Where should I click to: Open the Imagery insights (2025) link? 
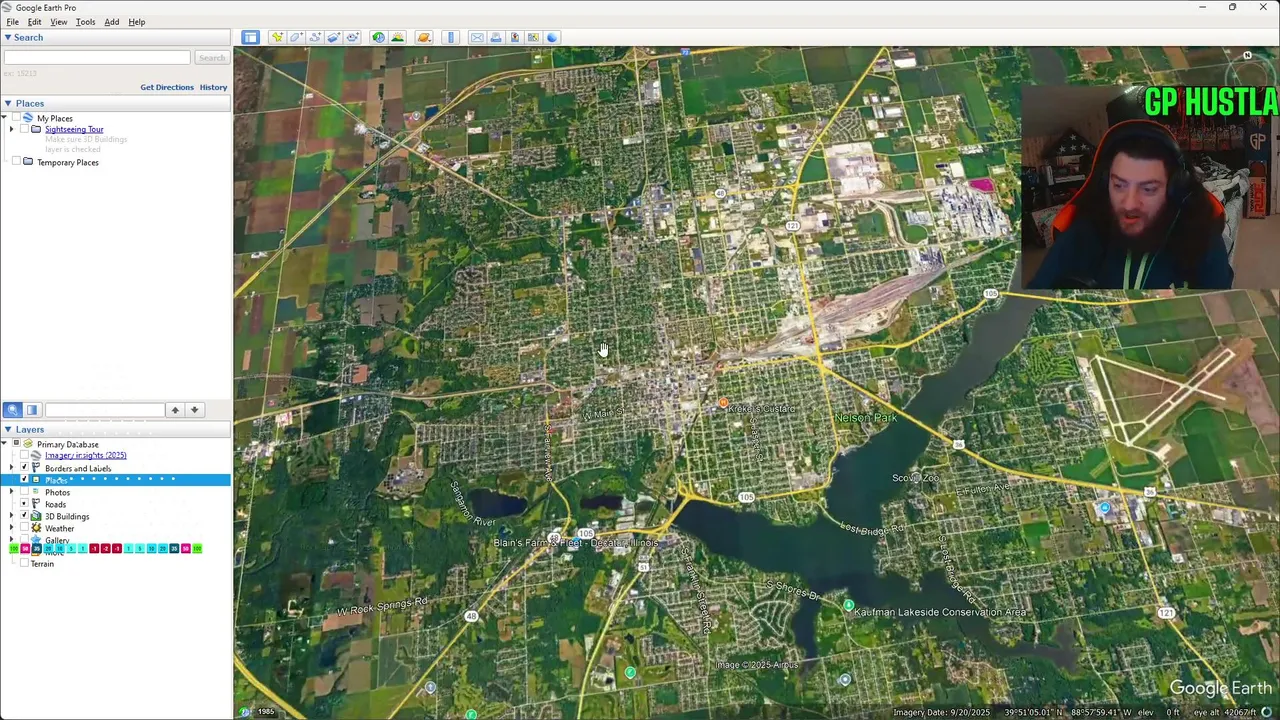[85, 455]
